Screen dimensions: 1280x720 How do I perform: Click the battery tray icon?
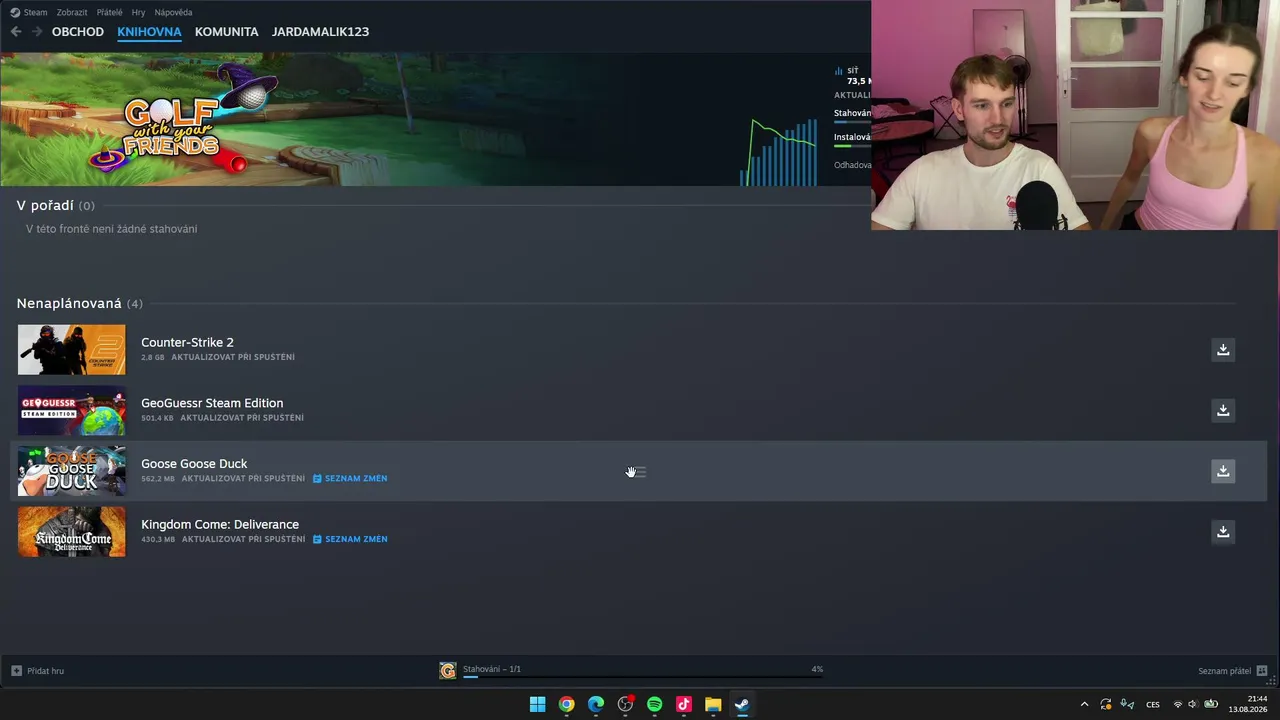click(x=1210, y=704)
